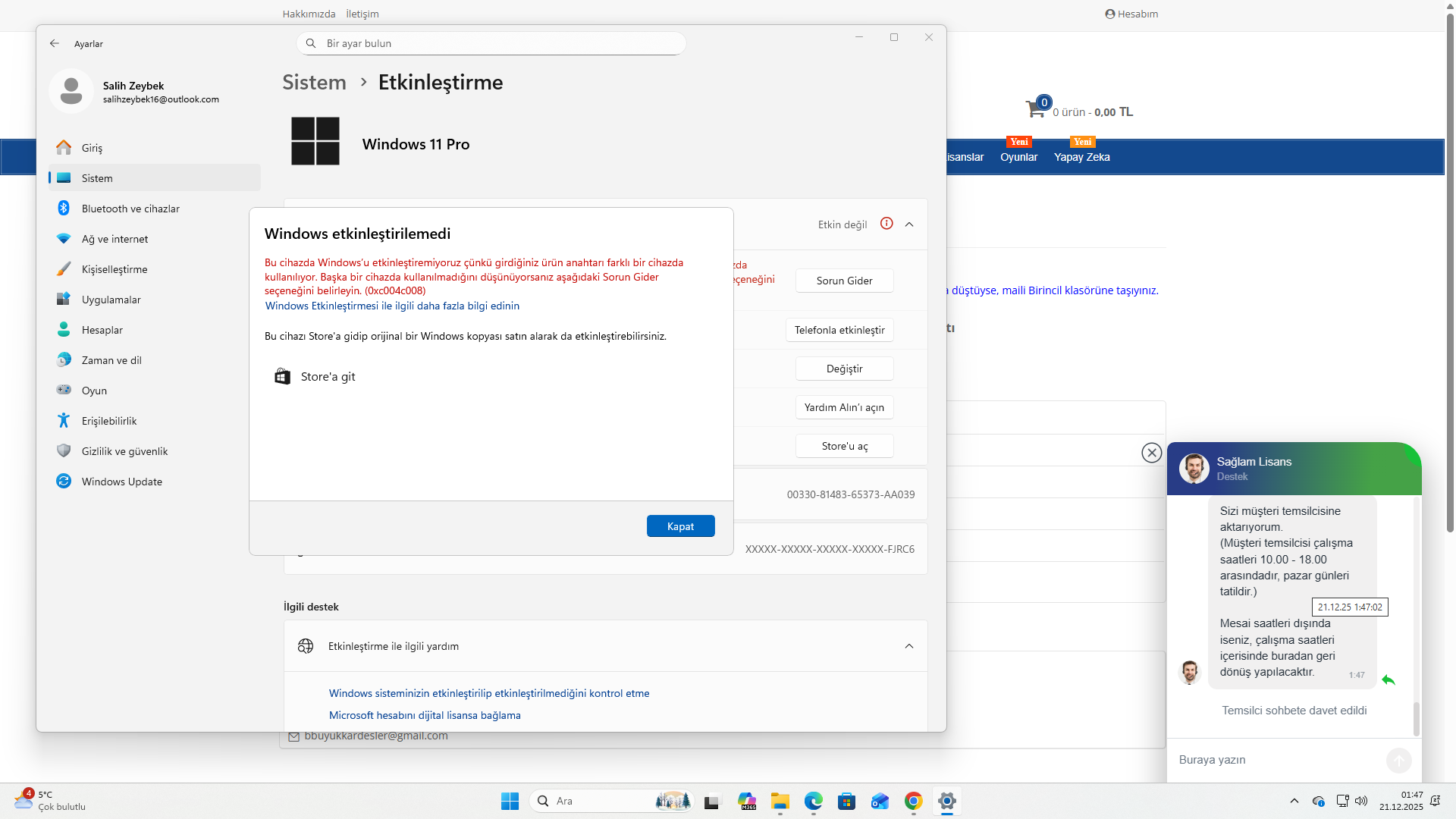Click the chat panel scrollbar
This screenshot has height=819, width=1456.
pos(1416,718)
